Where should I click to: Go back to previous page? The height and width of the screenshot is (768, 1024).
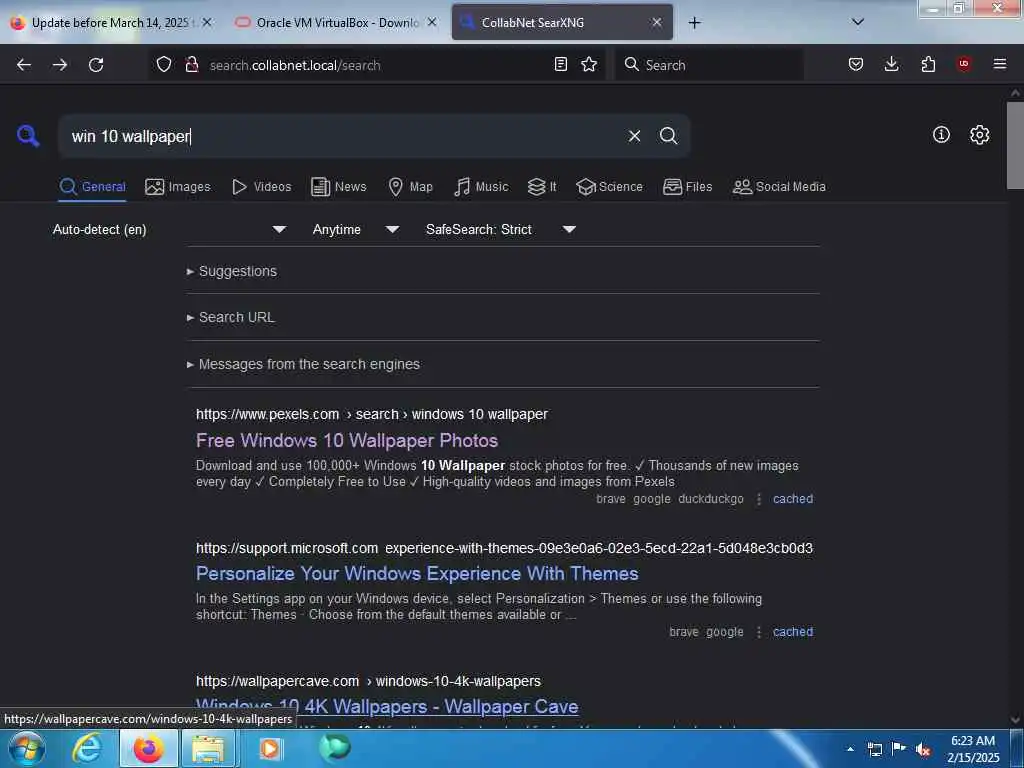24,65
